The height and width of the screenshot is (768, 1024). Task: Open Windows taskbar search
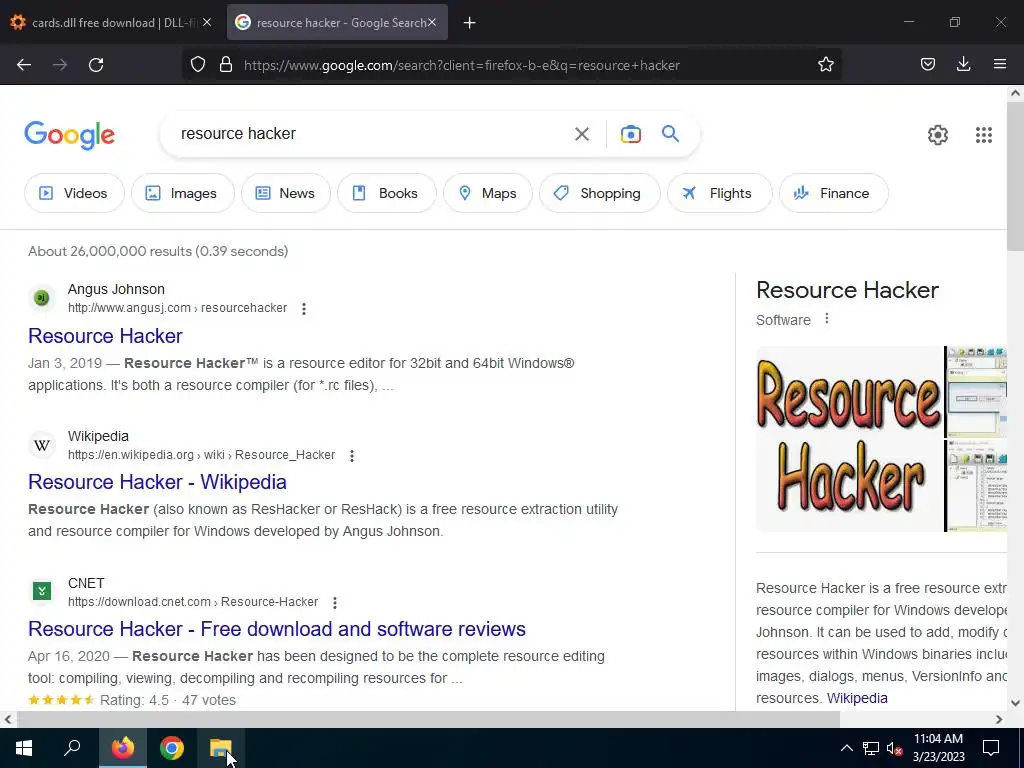coord(72,748)
